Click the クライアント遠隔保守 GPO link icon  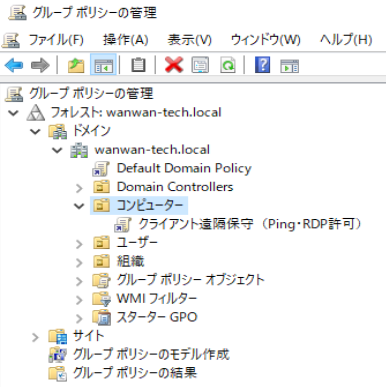123,224
